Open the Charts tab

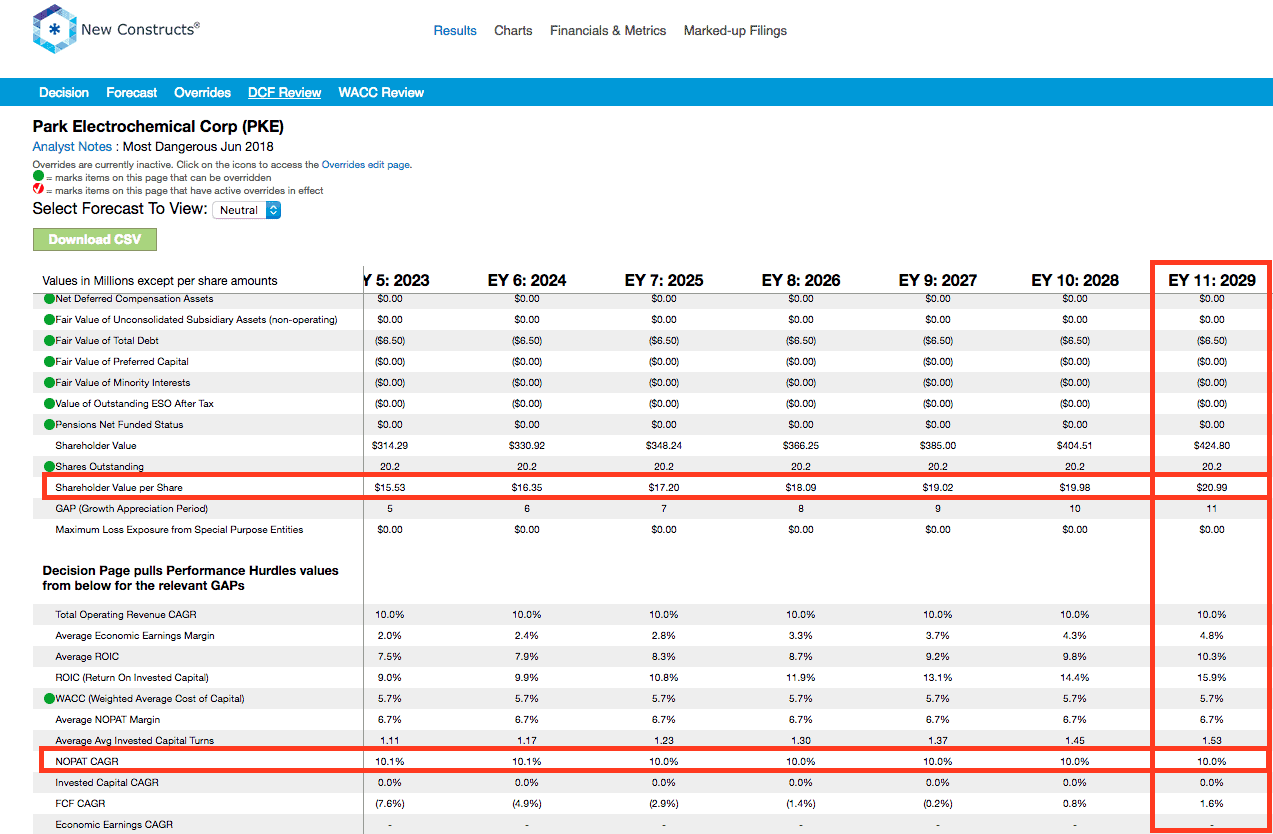[x=513, y=31]
